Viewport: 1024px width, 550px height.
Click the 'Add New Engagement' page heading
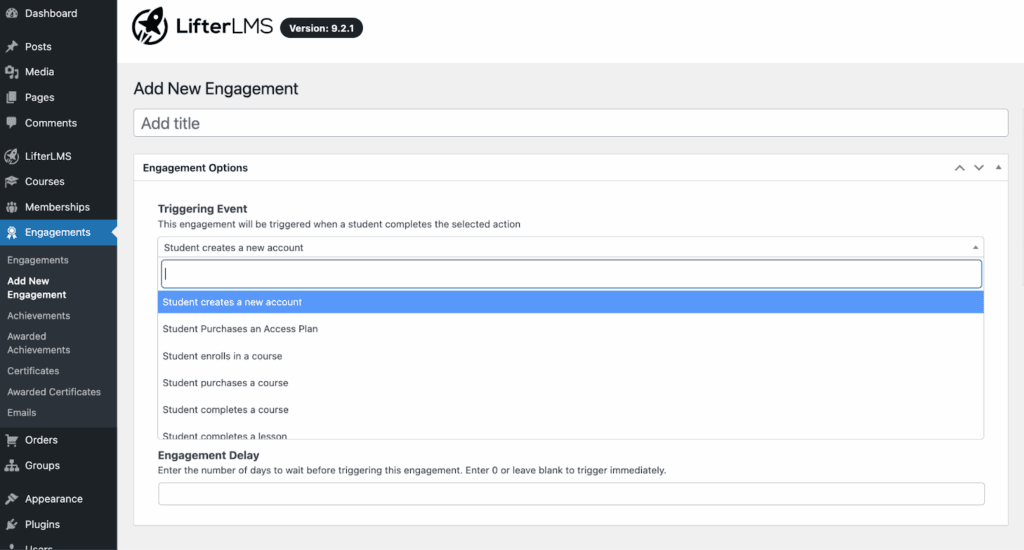coord(216,89)
